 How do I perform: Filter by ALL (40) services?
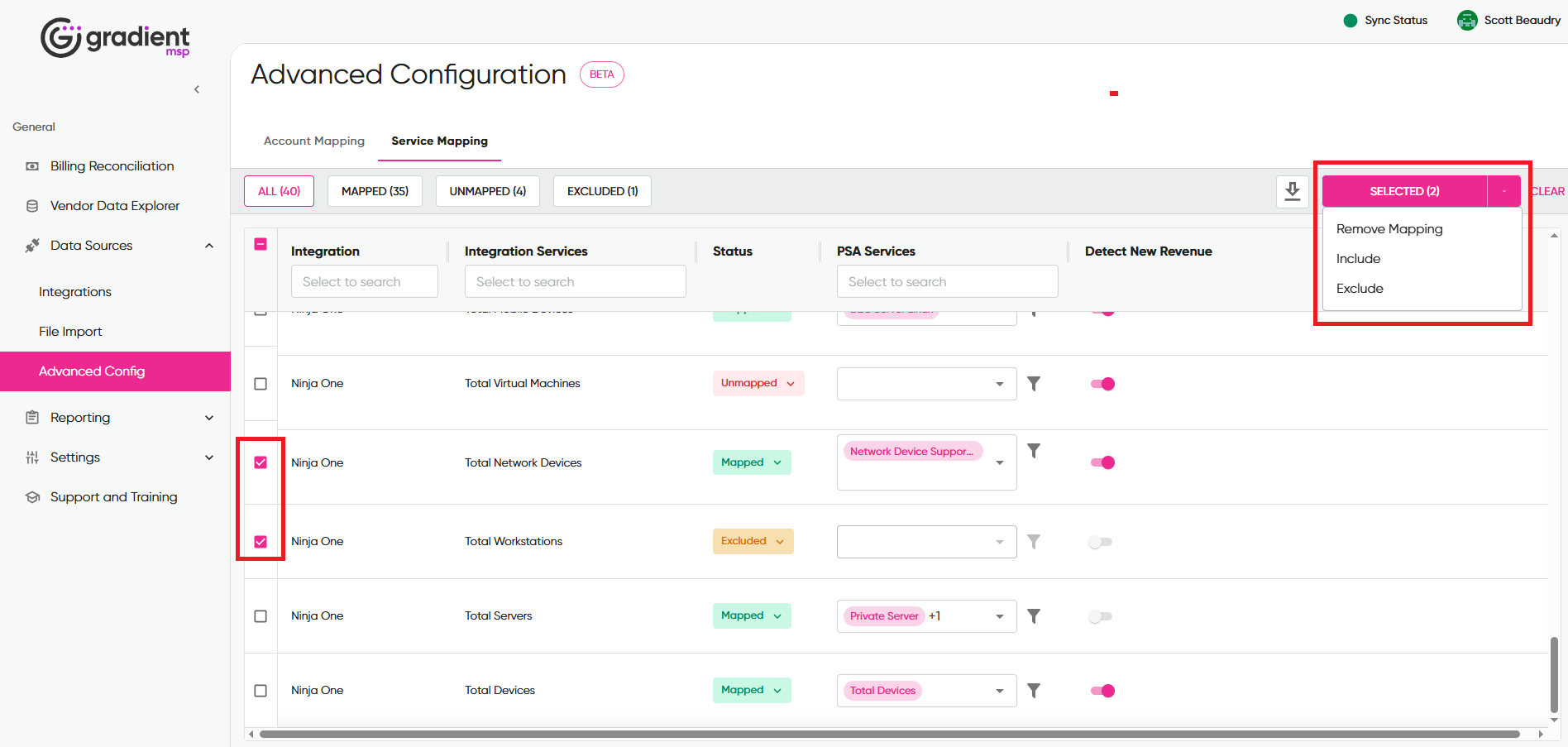[x=280, y=191]
